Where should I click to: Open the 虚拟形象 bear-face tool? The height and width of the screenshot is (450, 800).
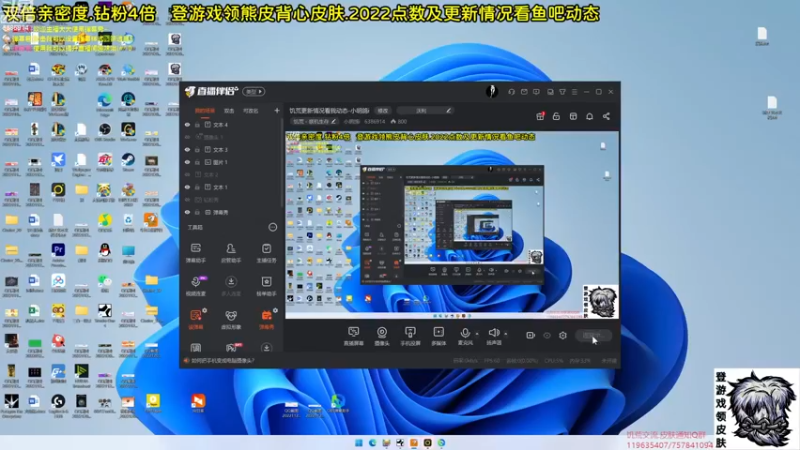pyautogui.click(x=231, y=320)
